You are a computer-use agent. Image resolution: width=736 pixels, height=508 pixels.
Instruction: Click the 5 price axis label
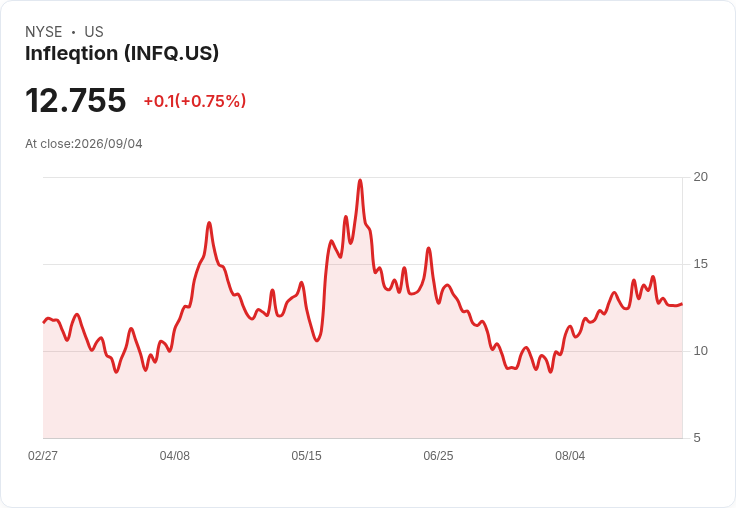pos(697,438)
